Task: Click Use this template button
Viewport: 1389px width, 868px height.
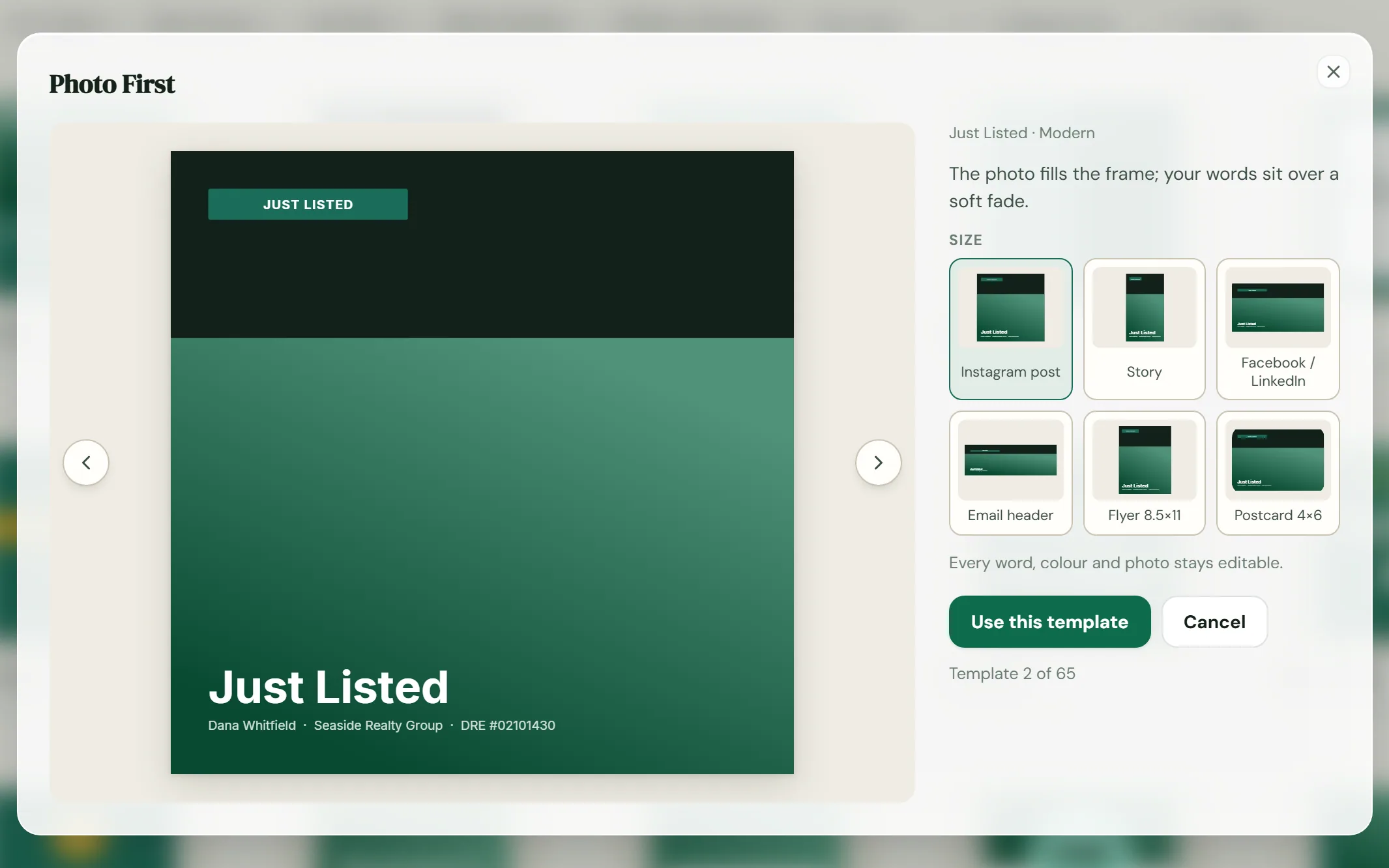Action: pyautogui.click(x=1049, y=622)
